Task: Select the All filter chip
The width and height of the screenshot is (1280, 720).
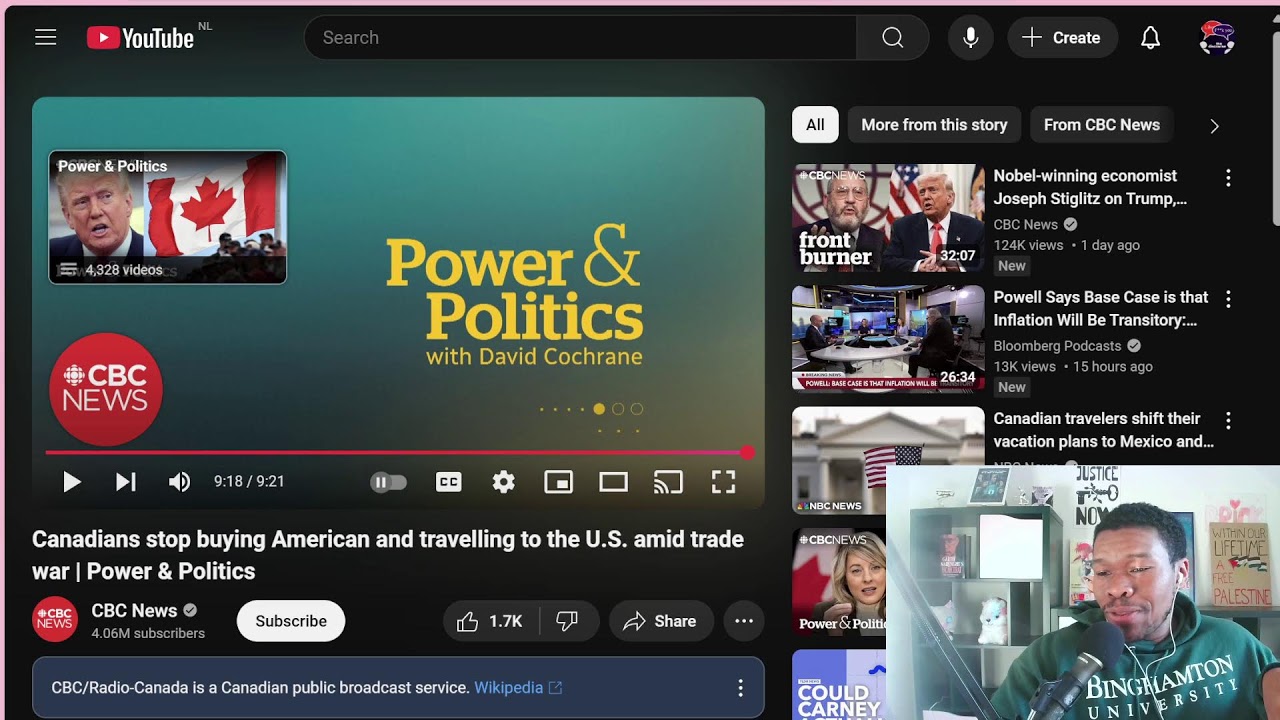Action: 816,125
